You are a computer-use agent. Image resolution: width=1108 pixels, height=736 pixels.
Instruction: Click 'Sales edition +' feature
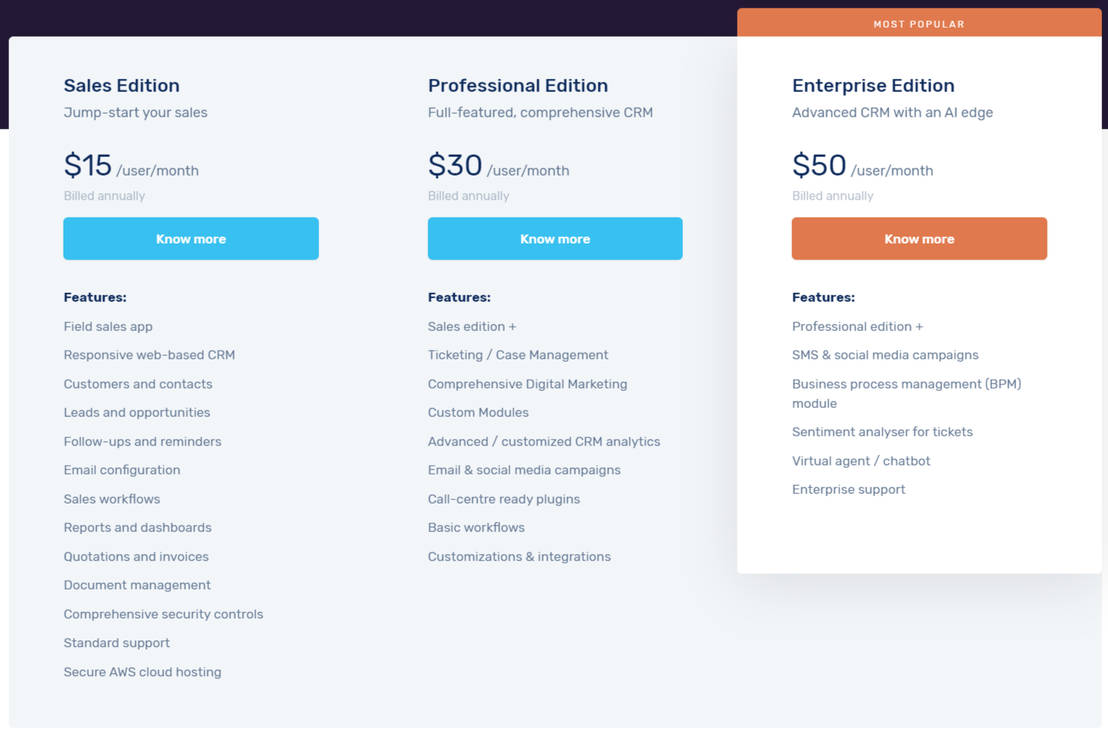pos(472,326)
